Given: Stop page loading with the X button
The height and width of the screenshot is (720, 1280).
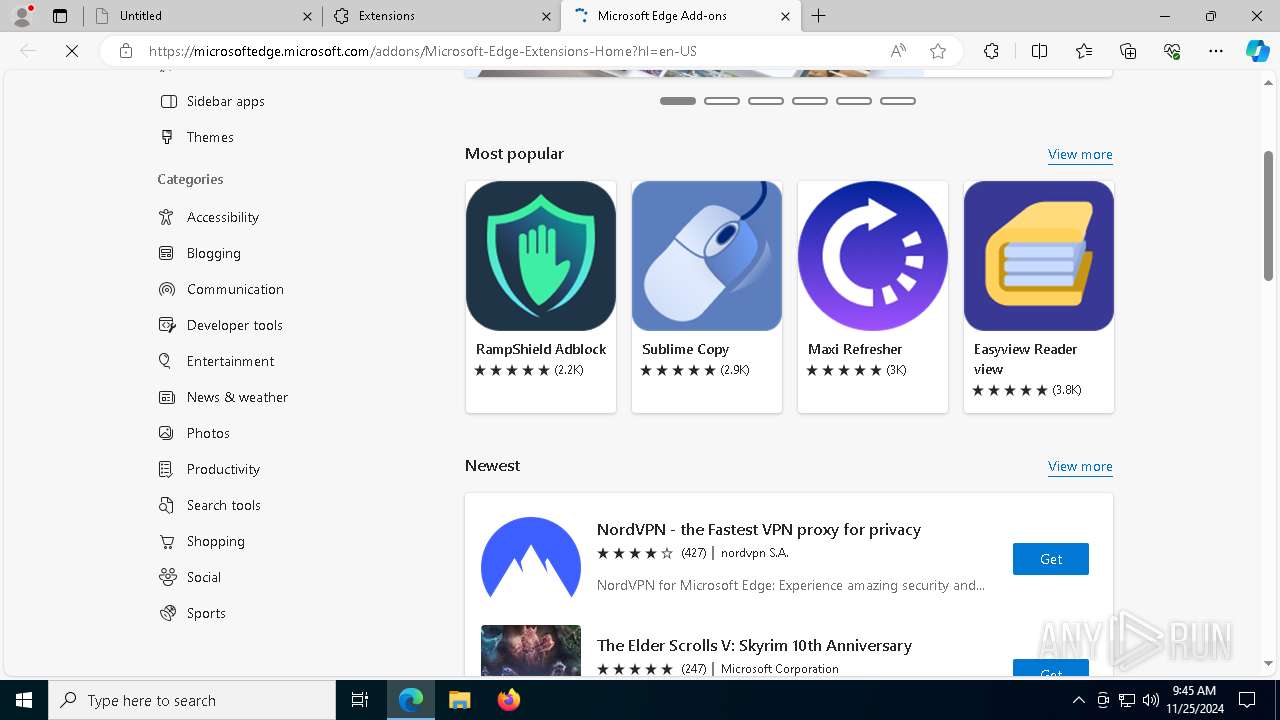Looking at the screenshot, I should tap(72, 51).
